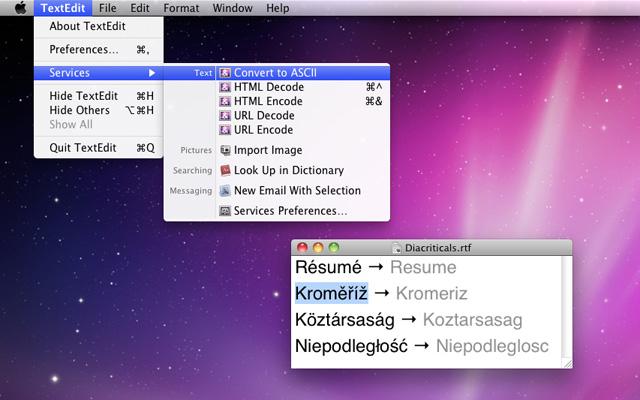Select Quit TextEdit menu item

click(83, 148)
